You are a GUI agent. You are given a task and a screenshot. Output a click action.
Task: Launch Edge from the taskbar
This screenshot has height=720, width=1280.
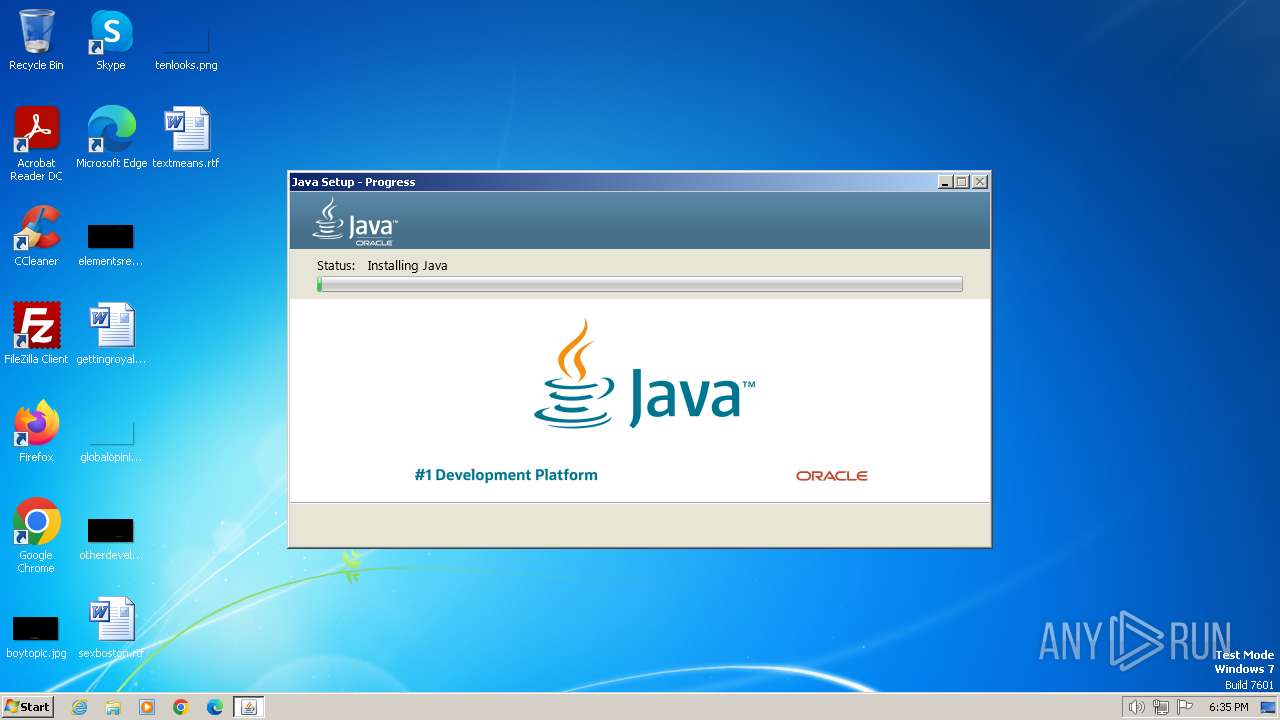(215, 707)
